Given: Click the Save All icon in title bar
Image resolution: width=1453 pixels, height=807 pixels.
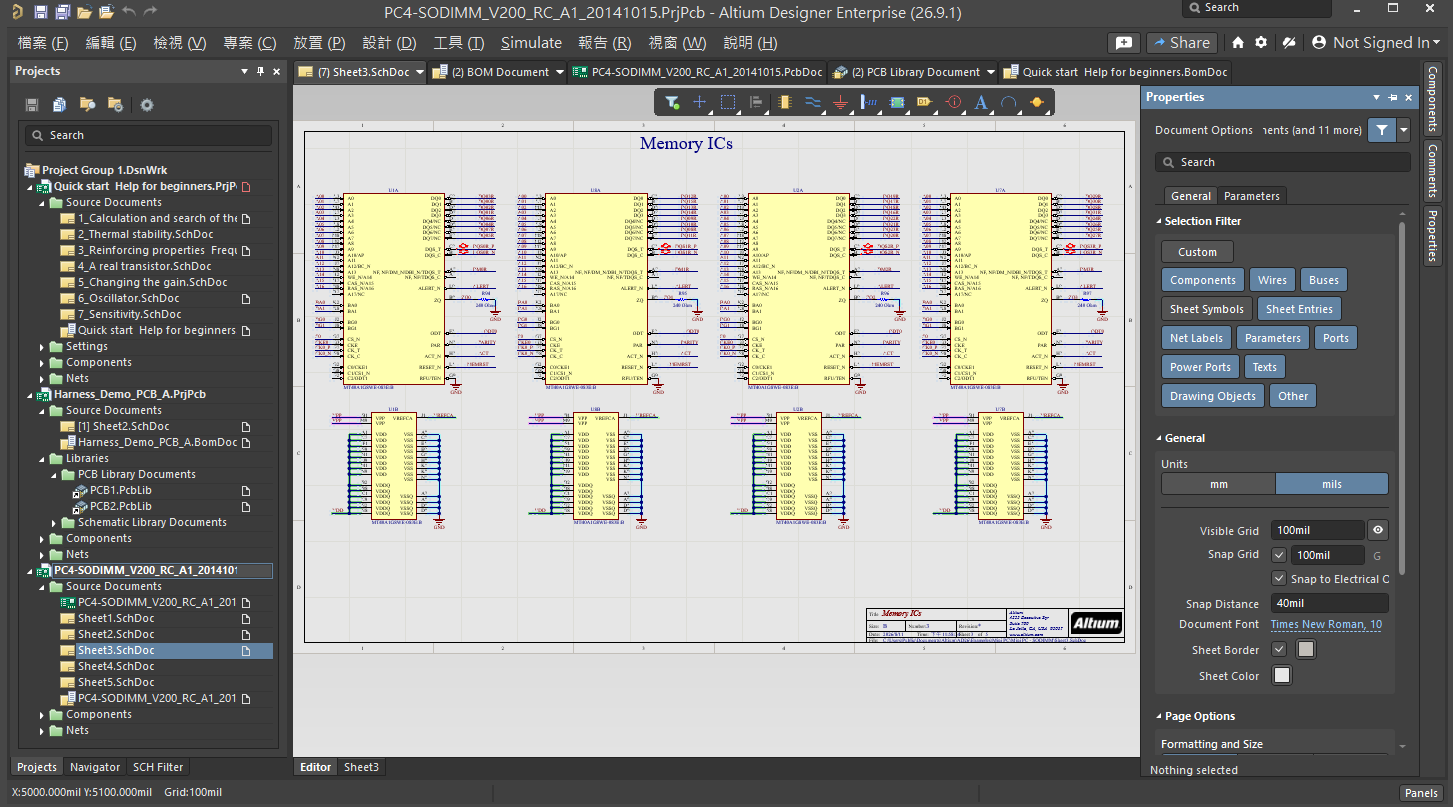Looking at the screenshot, I should 62,12.
